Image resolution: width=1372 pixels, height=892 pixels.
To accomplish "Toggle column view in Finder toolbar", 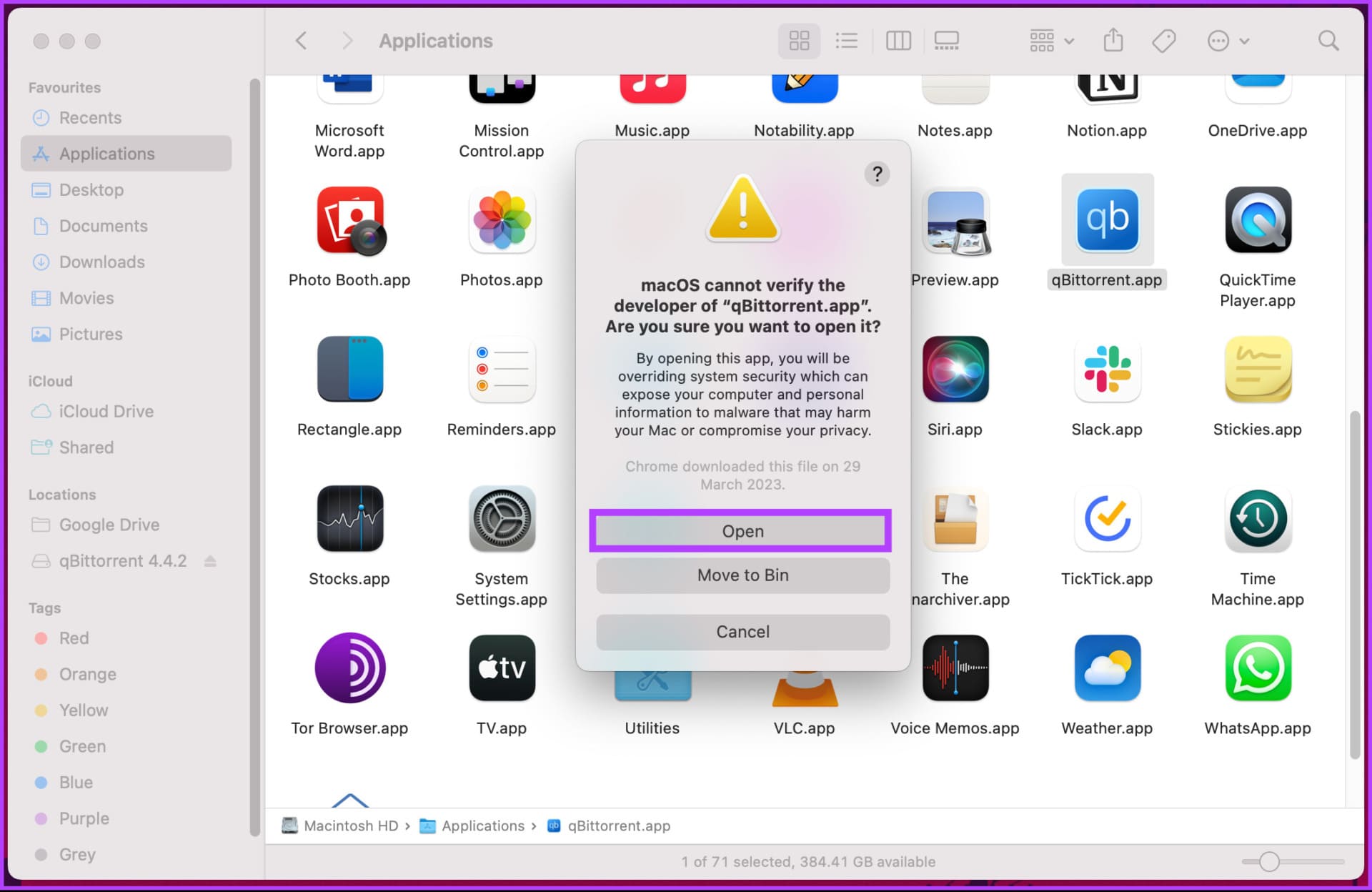I will 898,40.
